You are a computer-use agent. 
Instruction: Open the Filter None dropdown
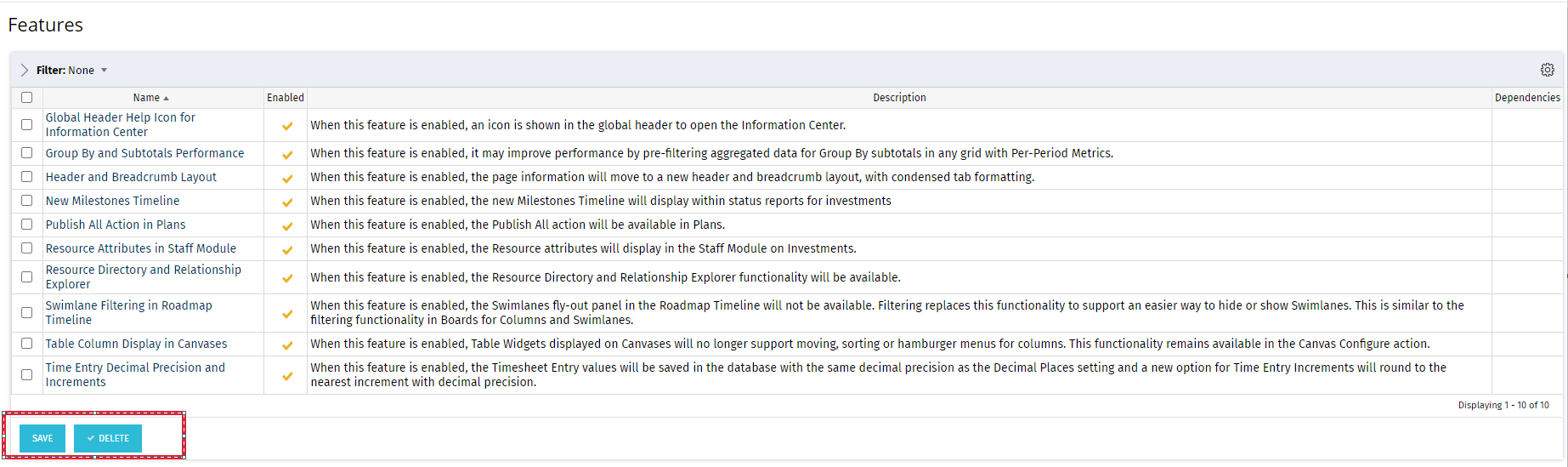coord(105,71)
